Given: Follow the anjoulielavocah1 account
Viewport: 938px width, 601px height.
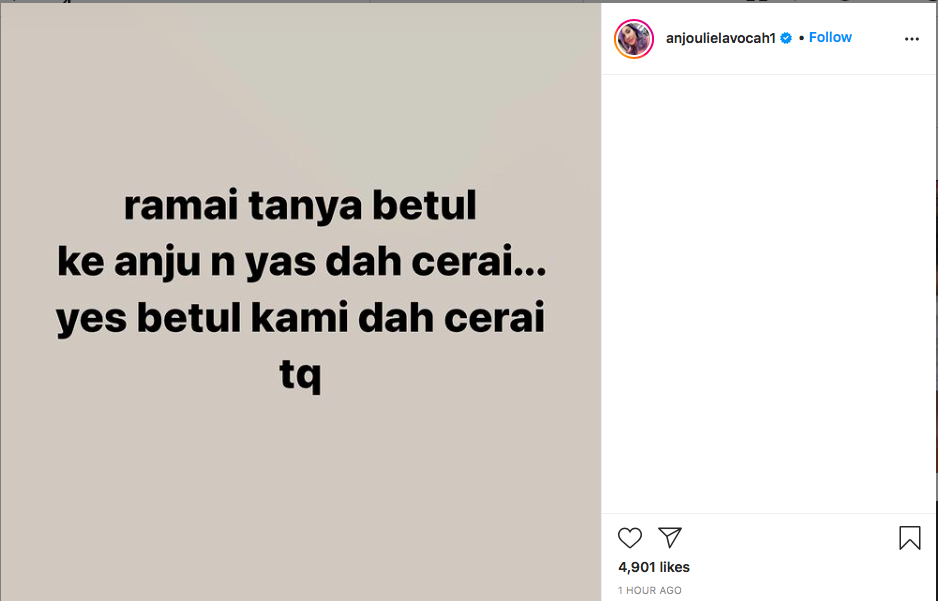Looking at the screenshot, I should (x=830, y=38).
